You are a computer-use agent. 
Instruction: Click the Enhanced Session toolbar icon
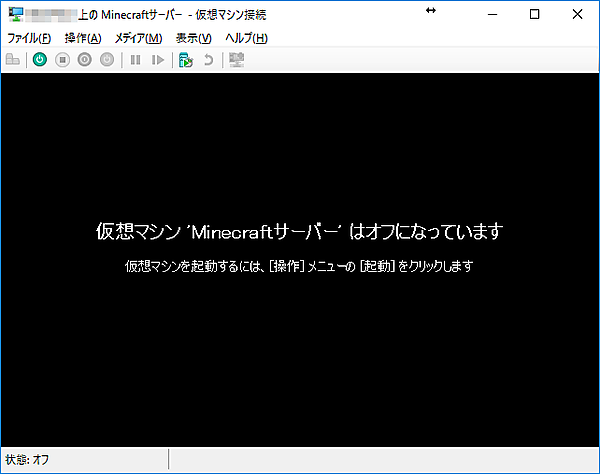[x=236, y=60]
